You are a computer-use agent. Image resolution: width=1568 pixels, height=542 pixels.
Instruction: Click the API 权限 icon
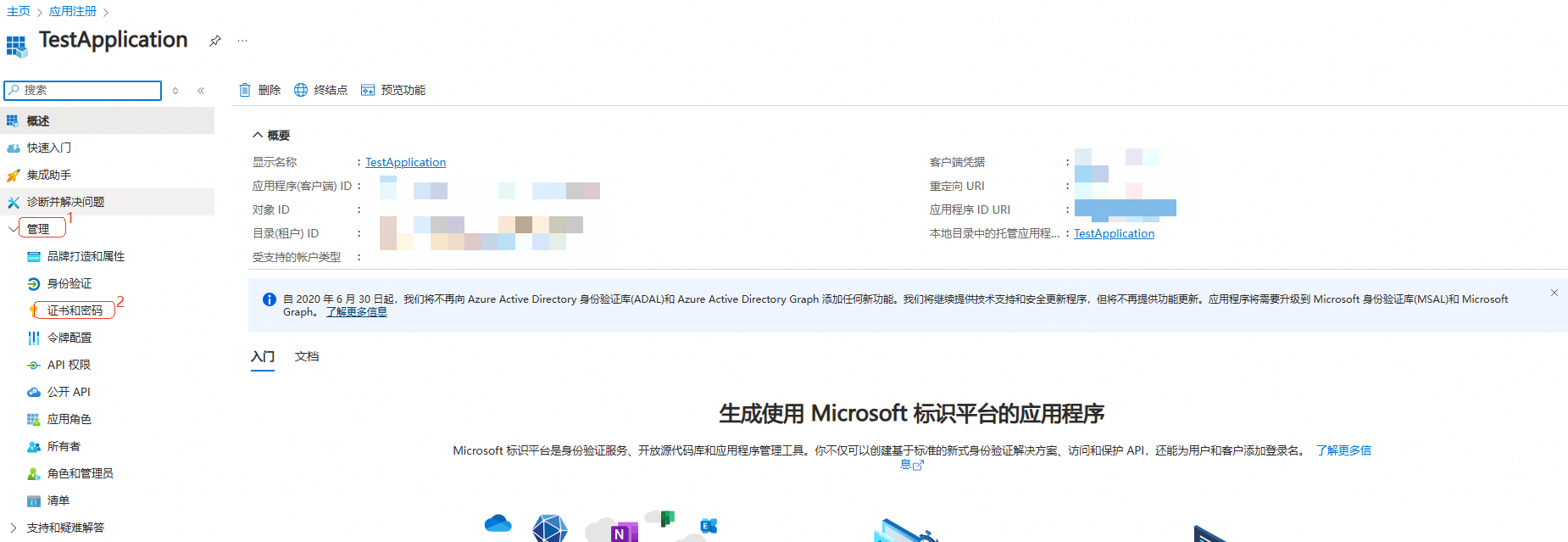[34, 365]
